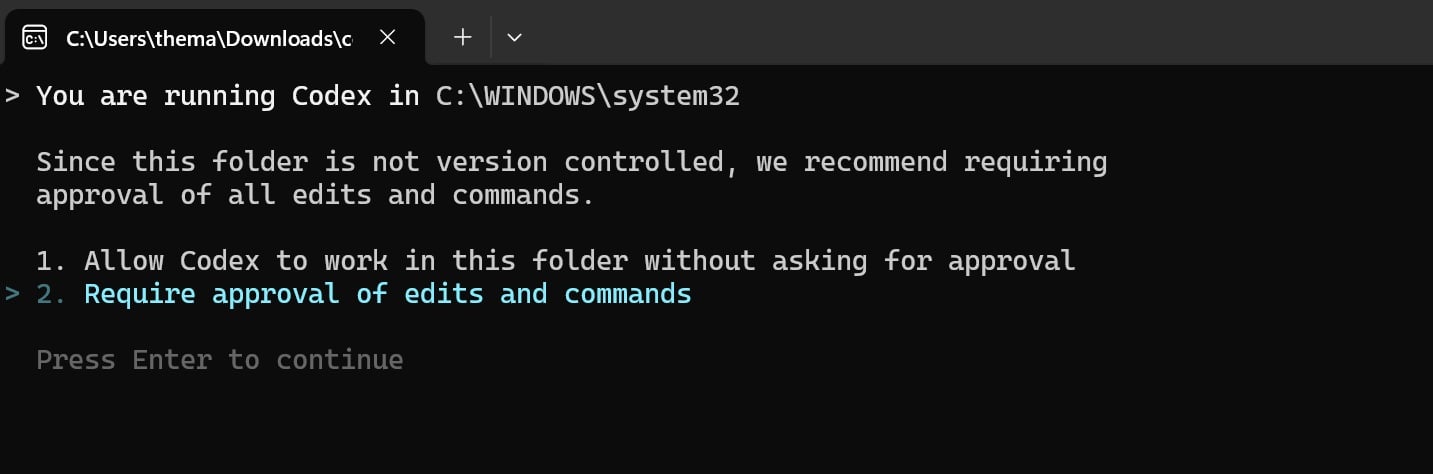Open a new terminal tab with plus button

pos(462,38)
